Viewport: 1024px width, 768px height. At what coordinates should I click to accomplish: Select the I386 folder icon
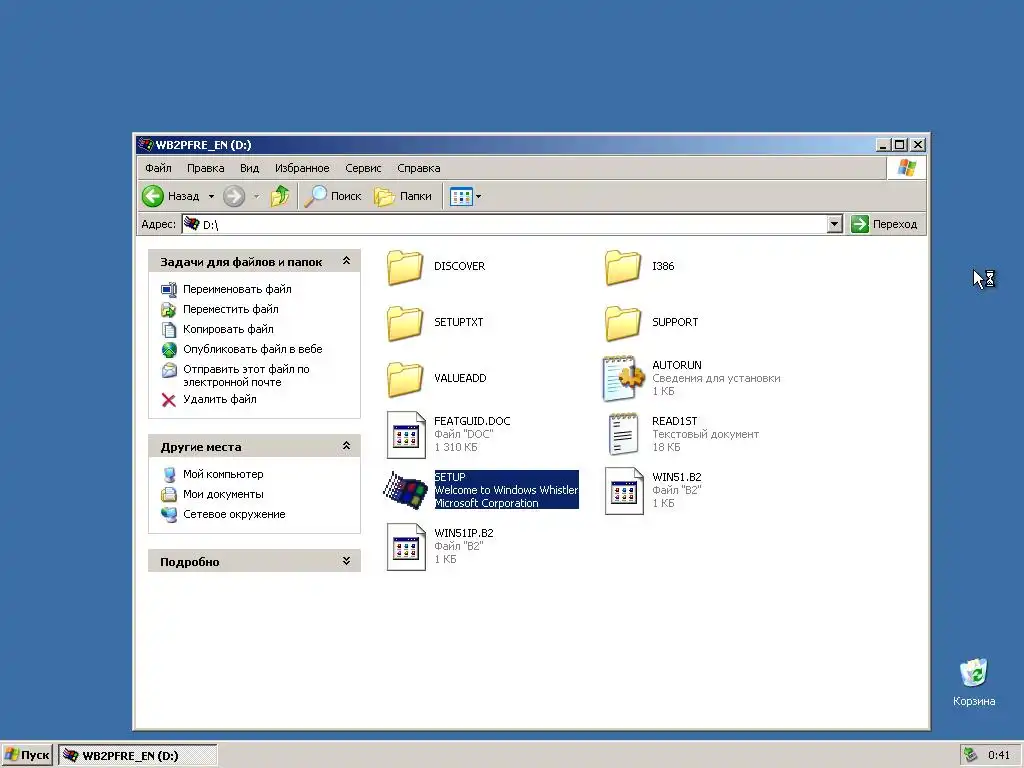coord(623,267)
